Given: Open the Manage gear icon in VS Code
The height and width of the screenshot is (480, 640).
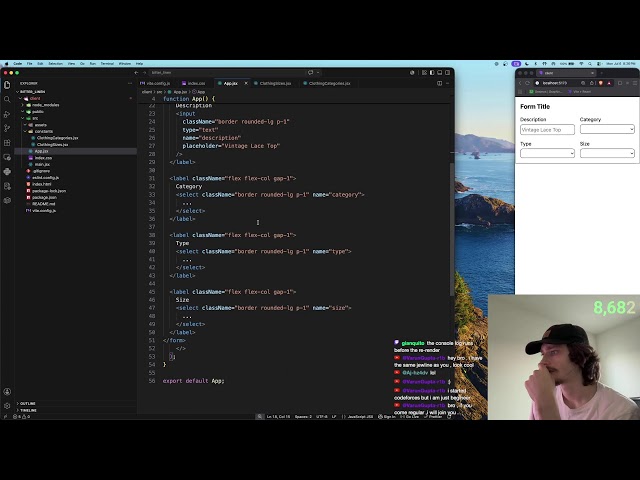Looking at the screenshot, I should 7,406.
